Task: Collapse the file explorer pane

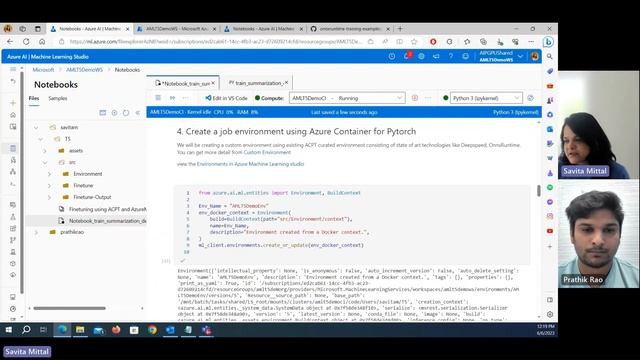Action: pos(138,113)
